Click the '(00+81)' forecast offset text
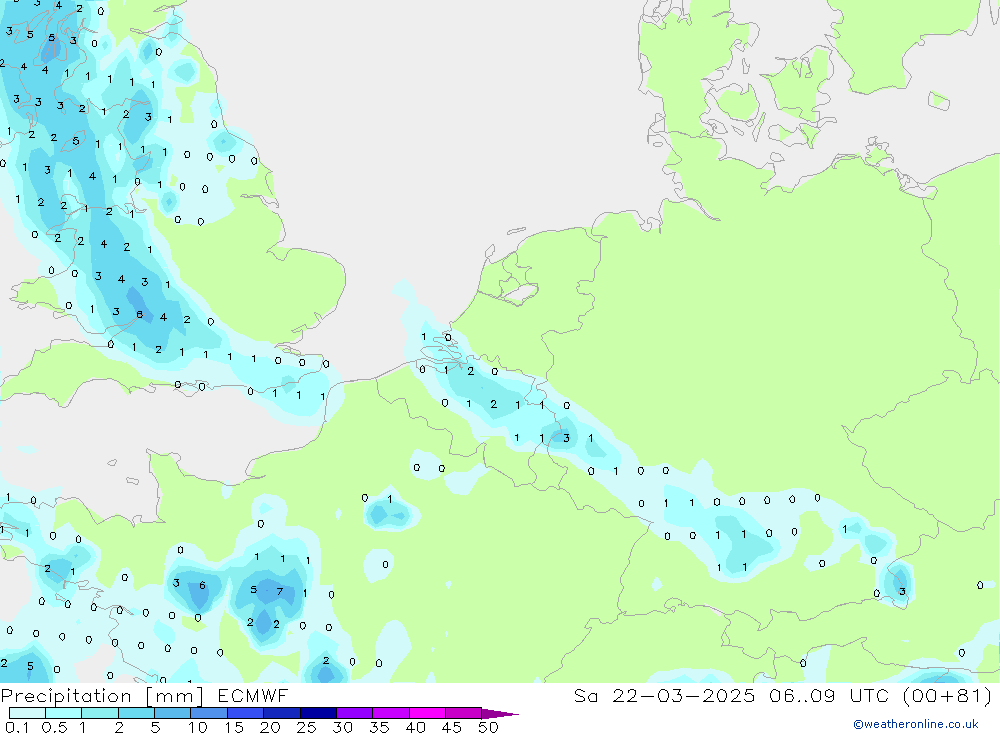 (948, 695)
